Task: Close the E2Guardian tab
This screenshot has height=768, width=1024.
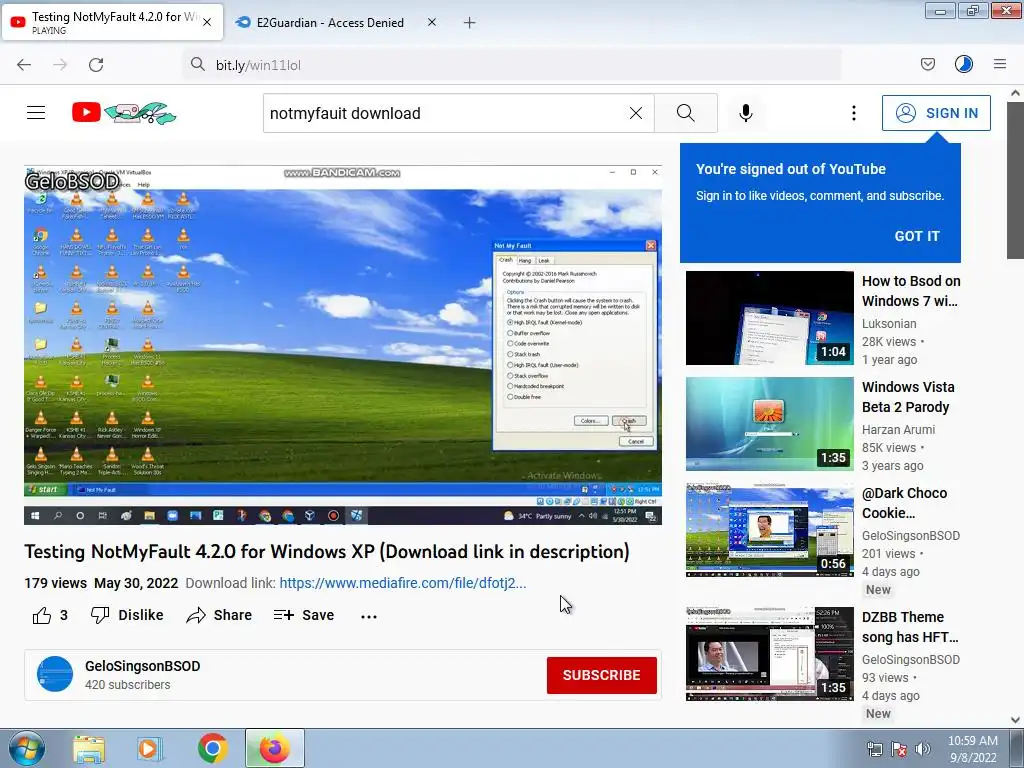Action: [432, 22]
